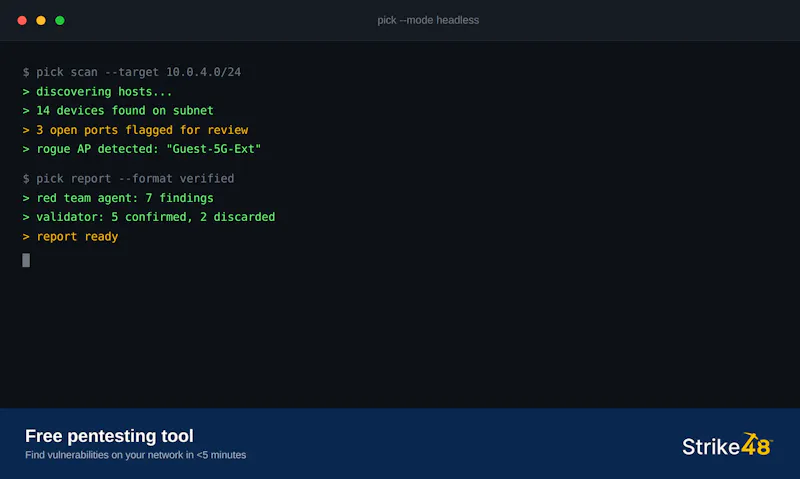Click the red close window button
The image size is (800, 479).
[22, 20]
